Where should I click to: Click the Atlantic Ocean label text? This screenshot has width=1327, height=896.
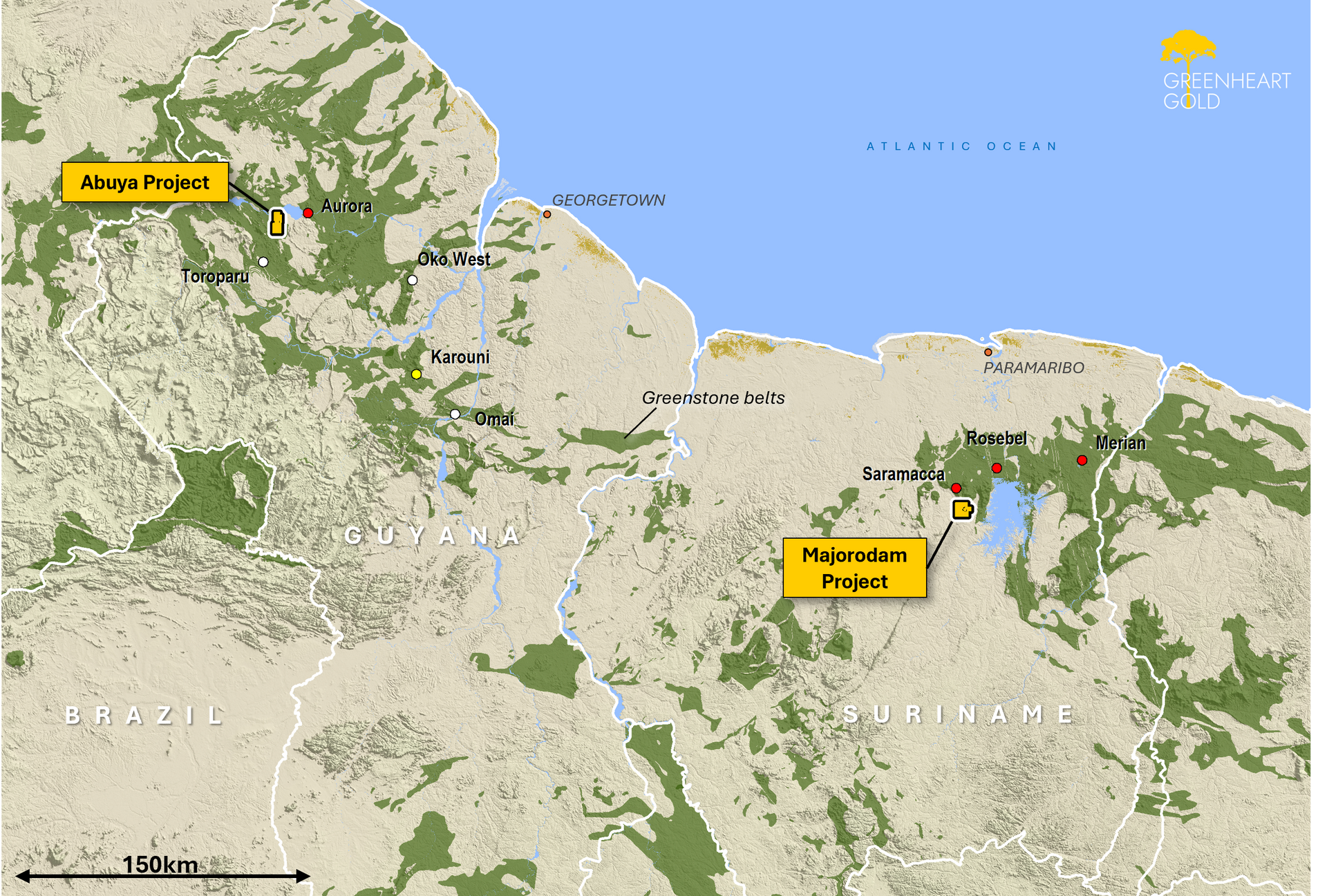962,146
